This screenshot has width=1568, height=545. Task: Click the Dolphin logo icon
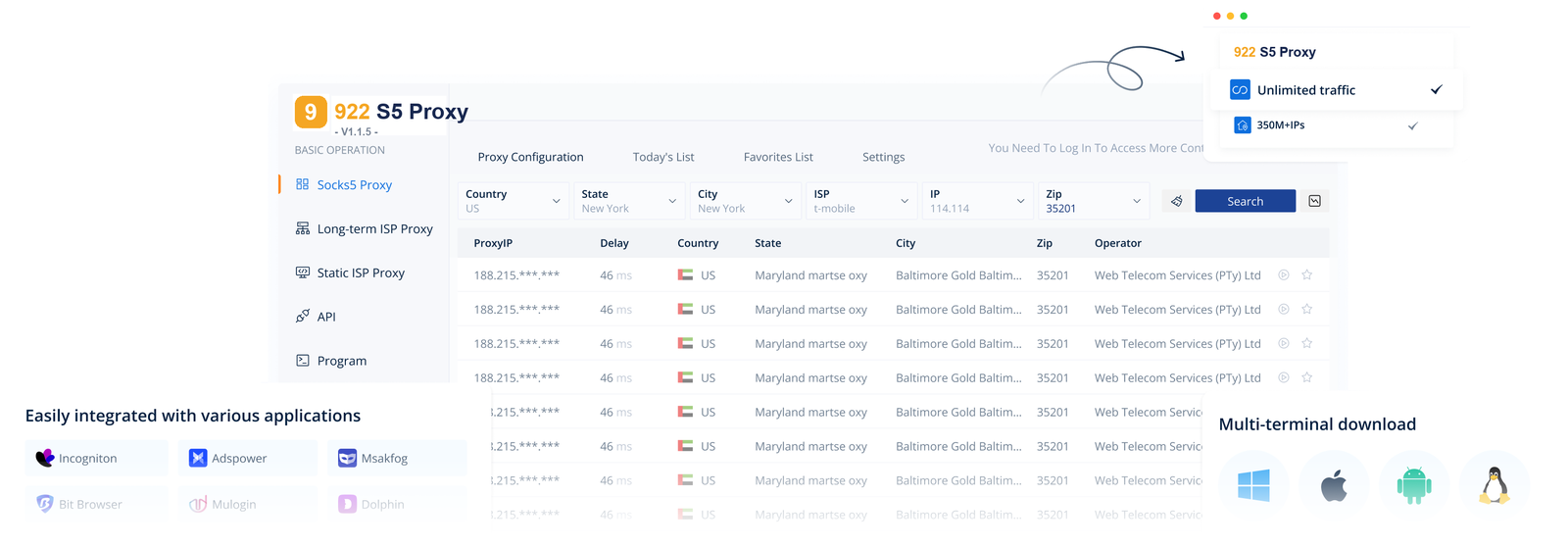347,504
